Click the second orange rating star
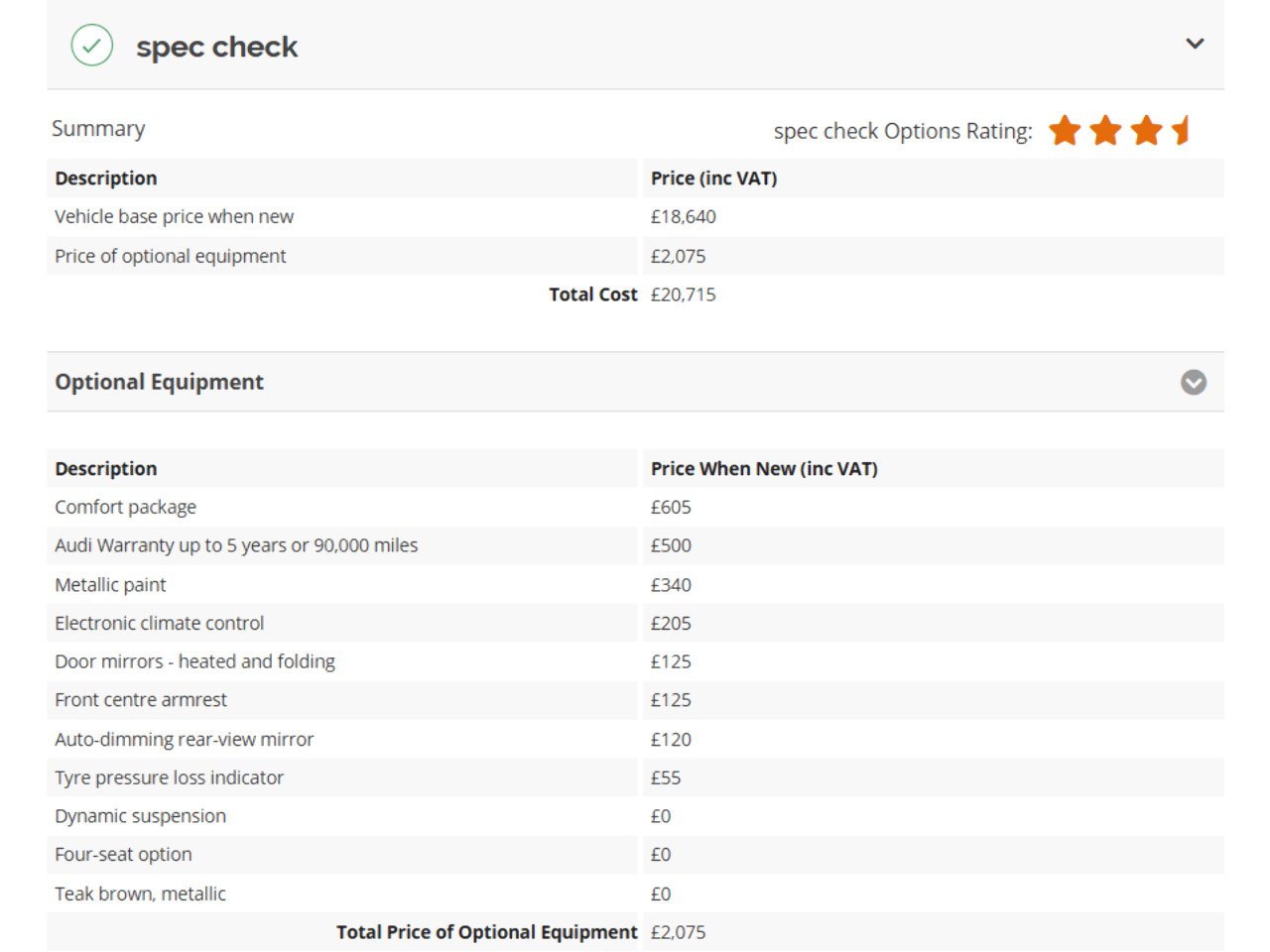 click(x=1105, y=130)
